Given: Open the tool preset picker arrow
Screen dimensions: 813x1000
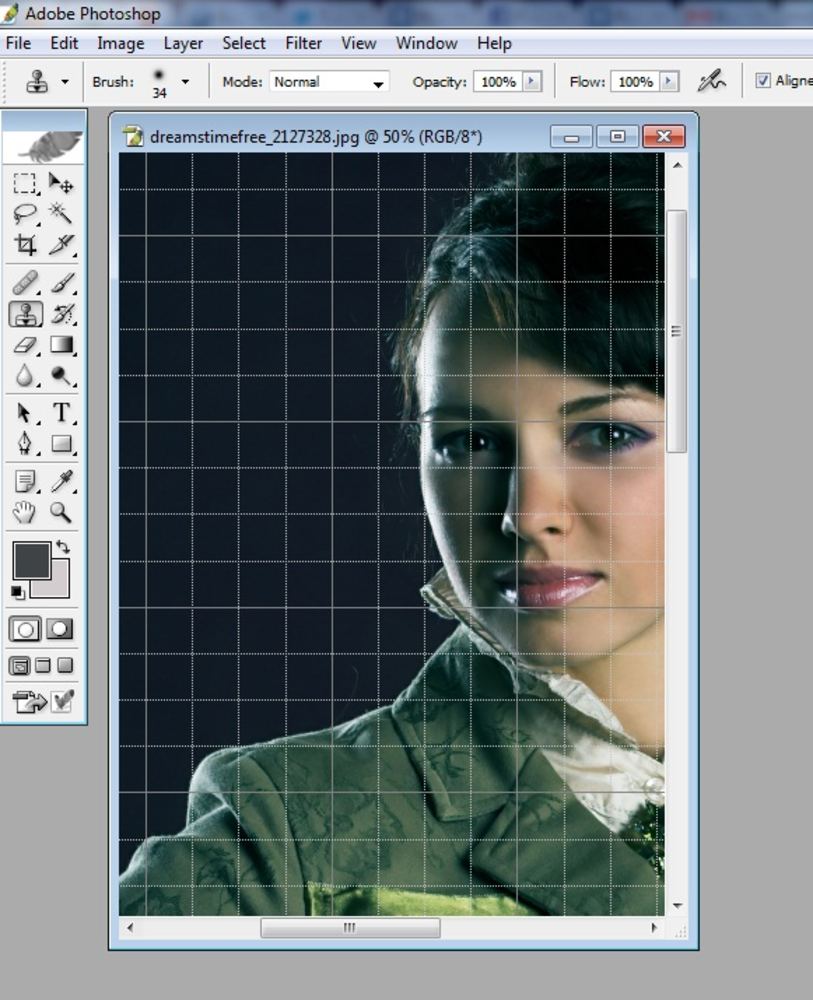Looking at the screenshot, I should (65, 82).
